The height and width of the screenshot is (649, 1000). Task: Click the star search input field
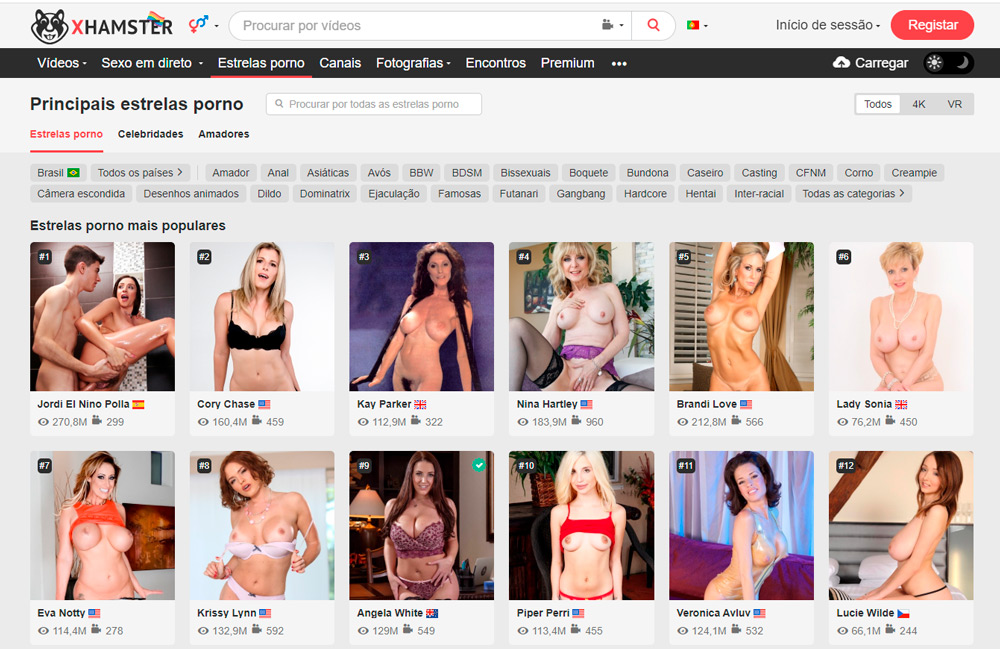point(374,104)
